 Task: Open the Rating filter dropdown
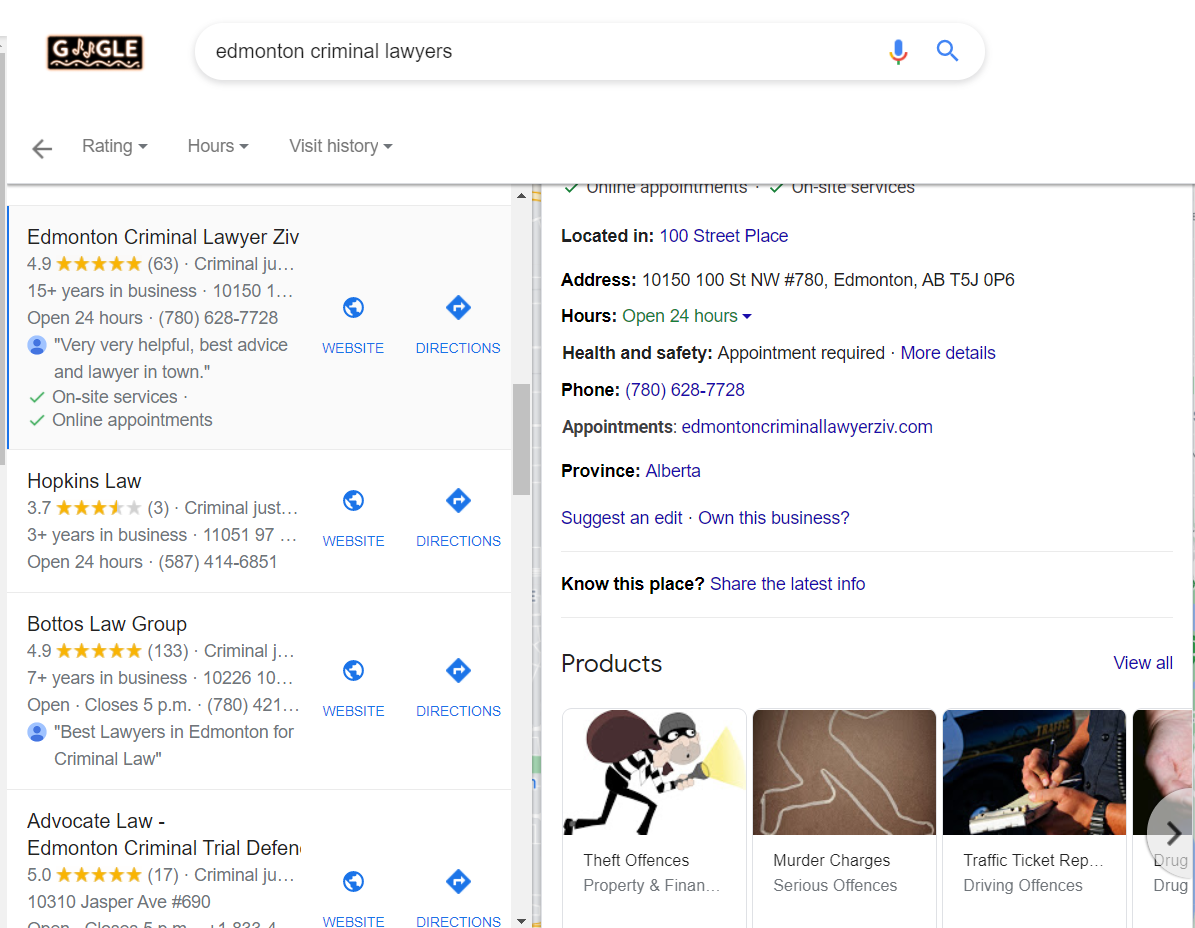coord(114,146)
